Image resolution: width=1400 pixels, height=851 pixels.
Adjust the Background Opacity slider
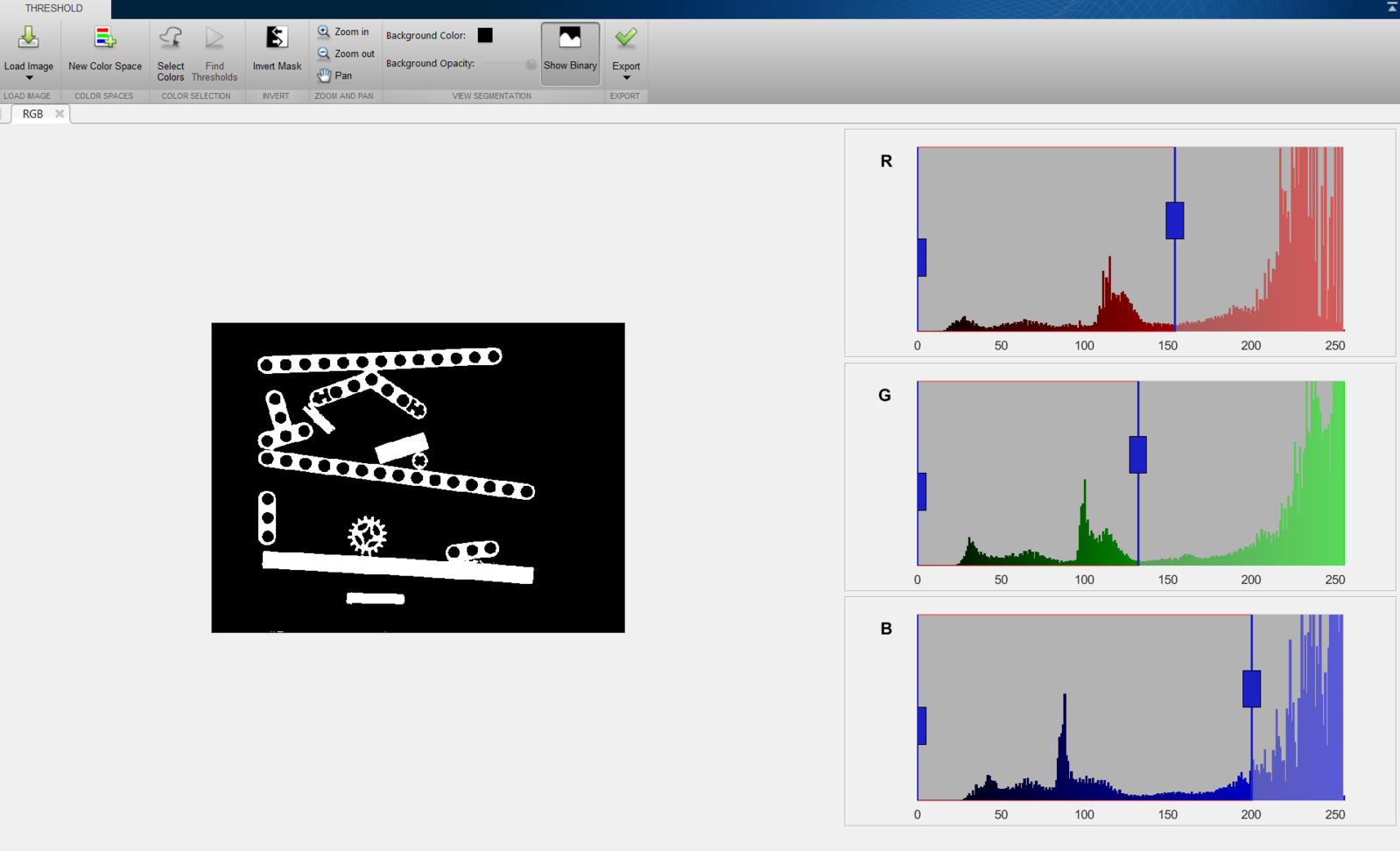531,64
